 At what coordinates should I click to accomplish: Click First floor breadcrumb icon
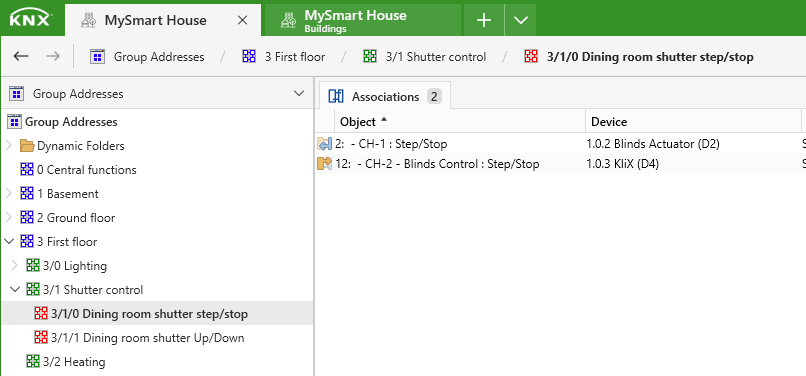[x=249, y=57]
